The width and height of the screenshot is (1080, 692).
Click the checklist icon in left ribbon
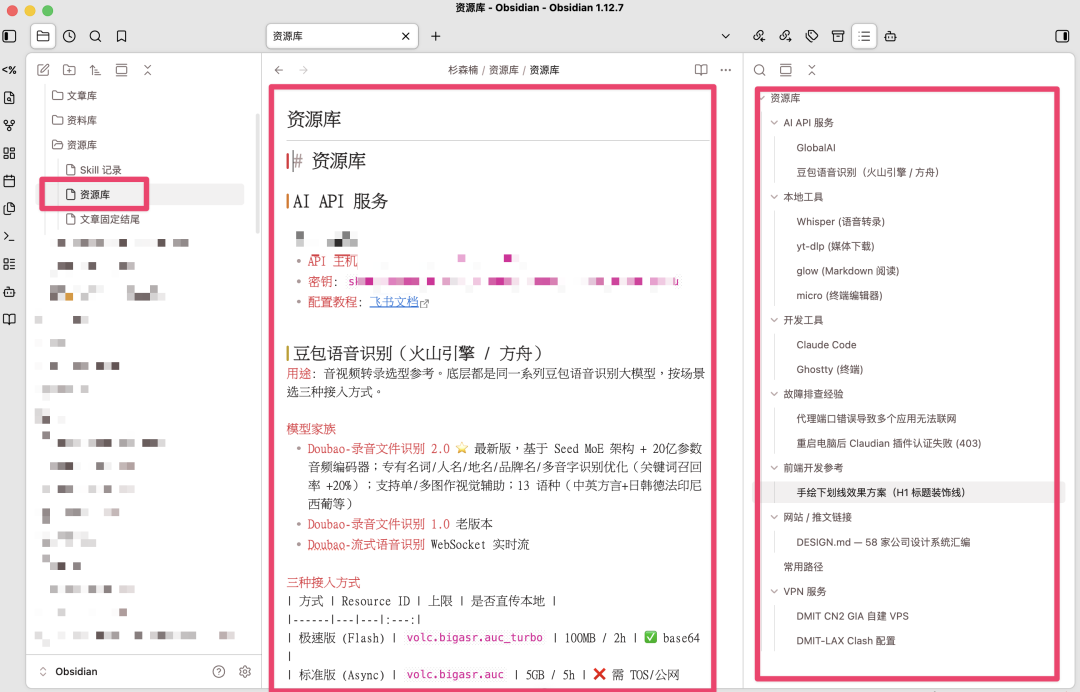[x=10, y=264]
